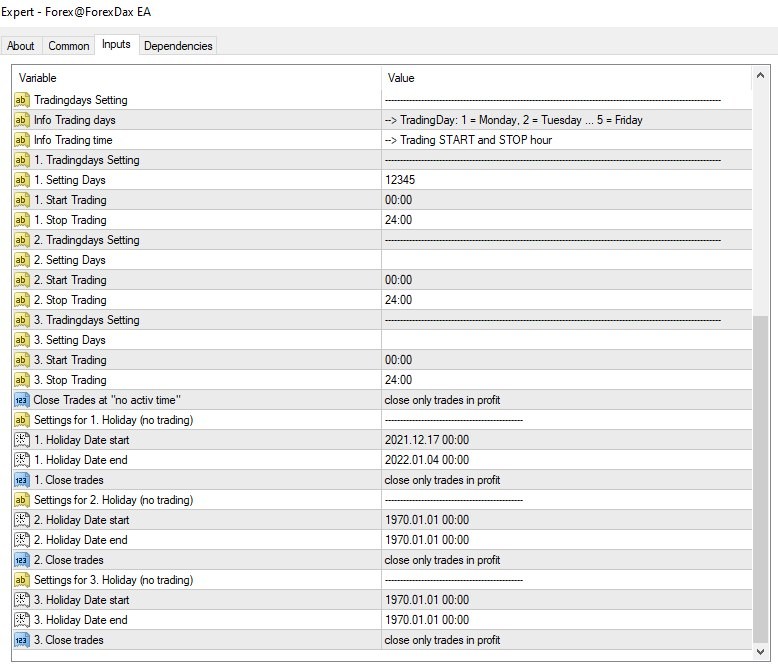
Task: Open the 2. Close trades value dropdown
Action: (567, 560)
